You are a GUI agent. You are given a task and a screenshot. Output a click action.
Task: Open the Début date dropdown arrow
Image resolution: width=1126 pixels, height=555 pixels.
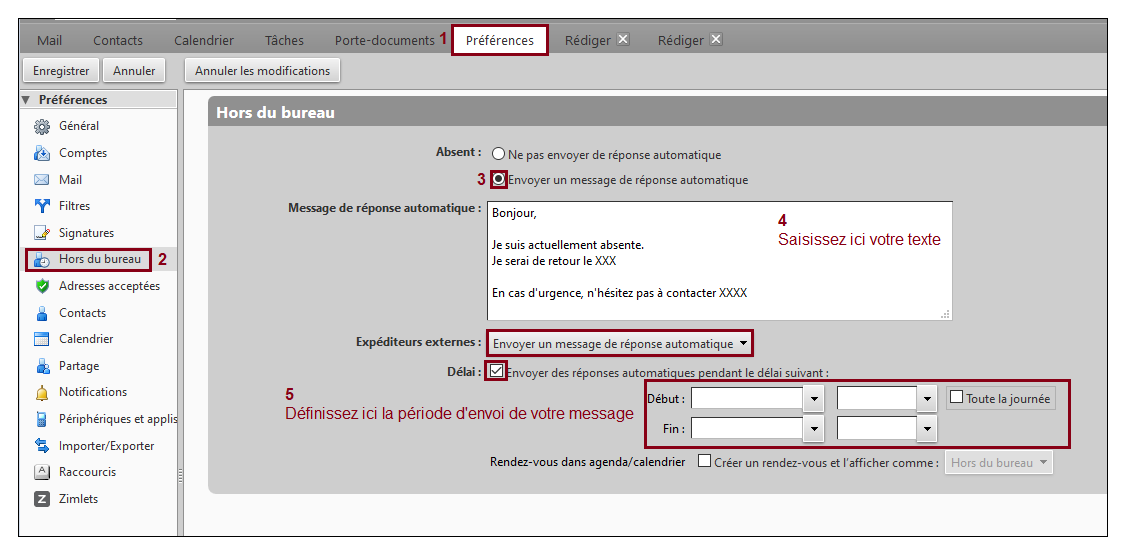pos(814,399)
